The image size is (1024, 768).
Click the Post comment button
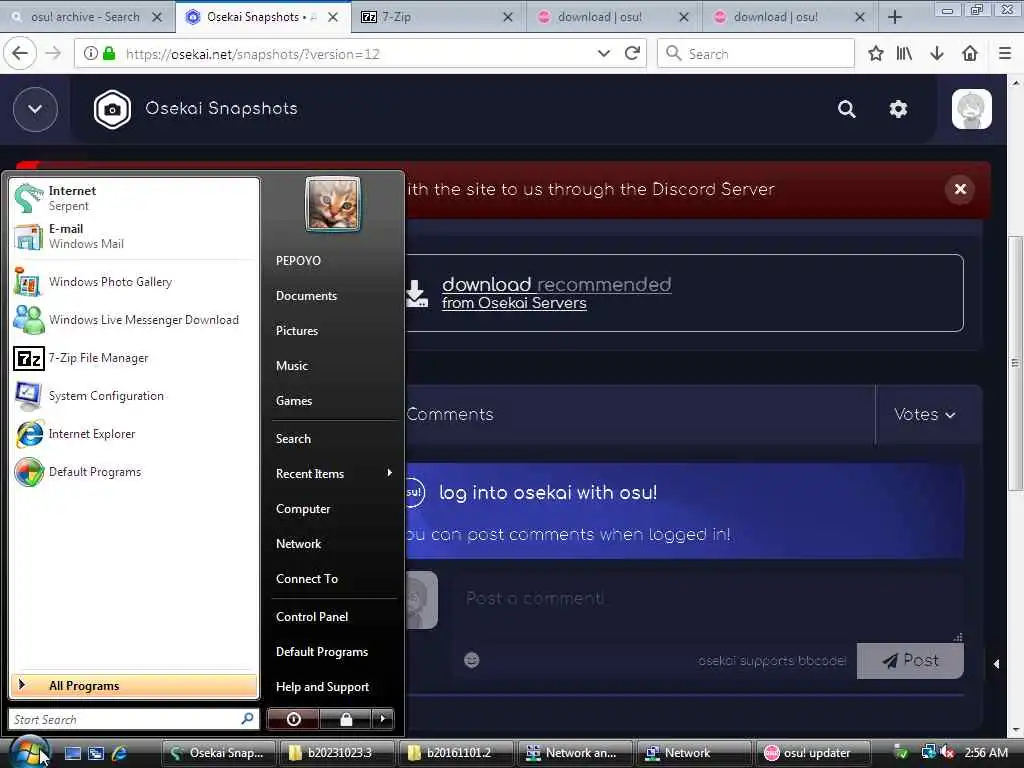pyautogui.click(x=910, y=661)
